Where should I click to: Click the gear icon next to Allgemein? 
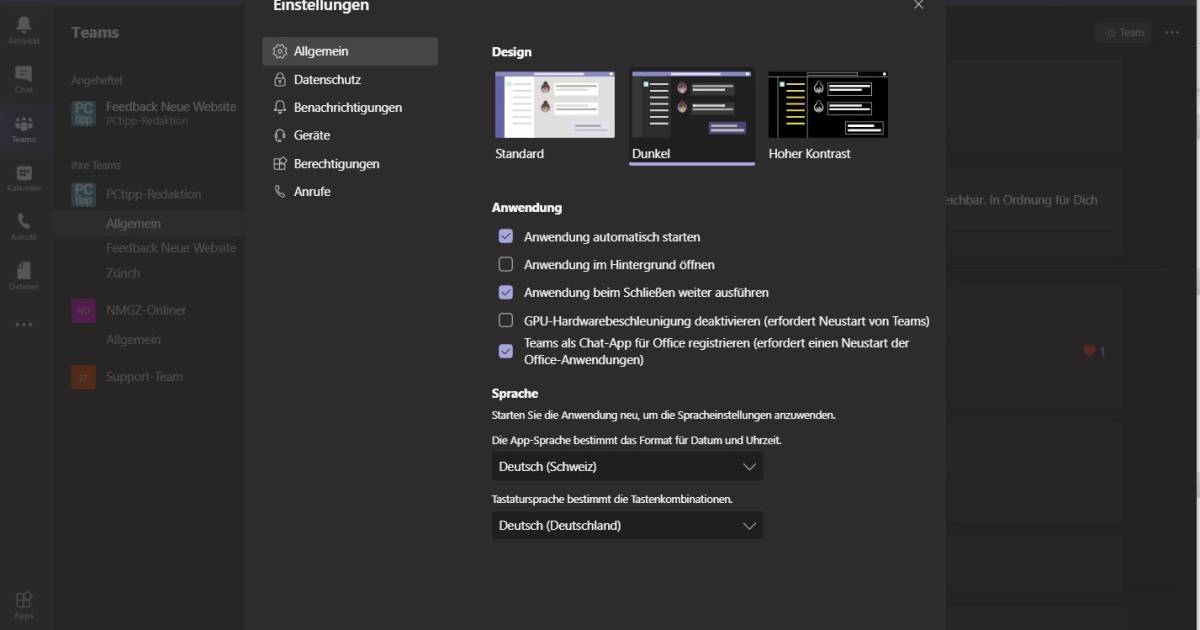[280, 51]
